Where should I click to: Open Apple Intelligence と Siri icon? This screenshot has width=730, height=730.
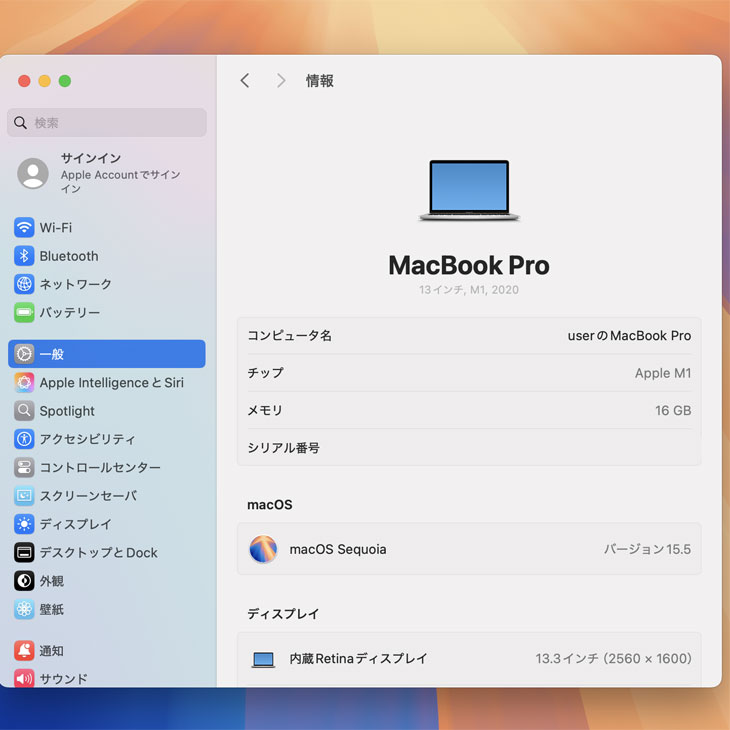click(x=24, y=383)
